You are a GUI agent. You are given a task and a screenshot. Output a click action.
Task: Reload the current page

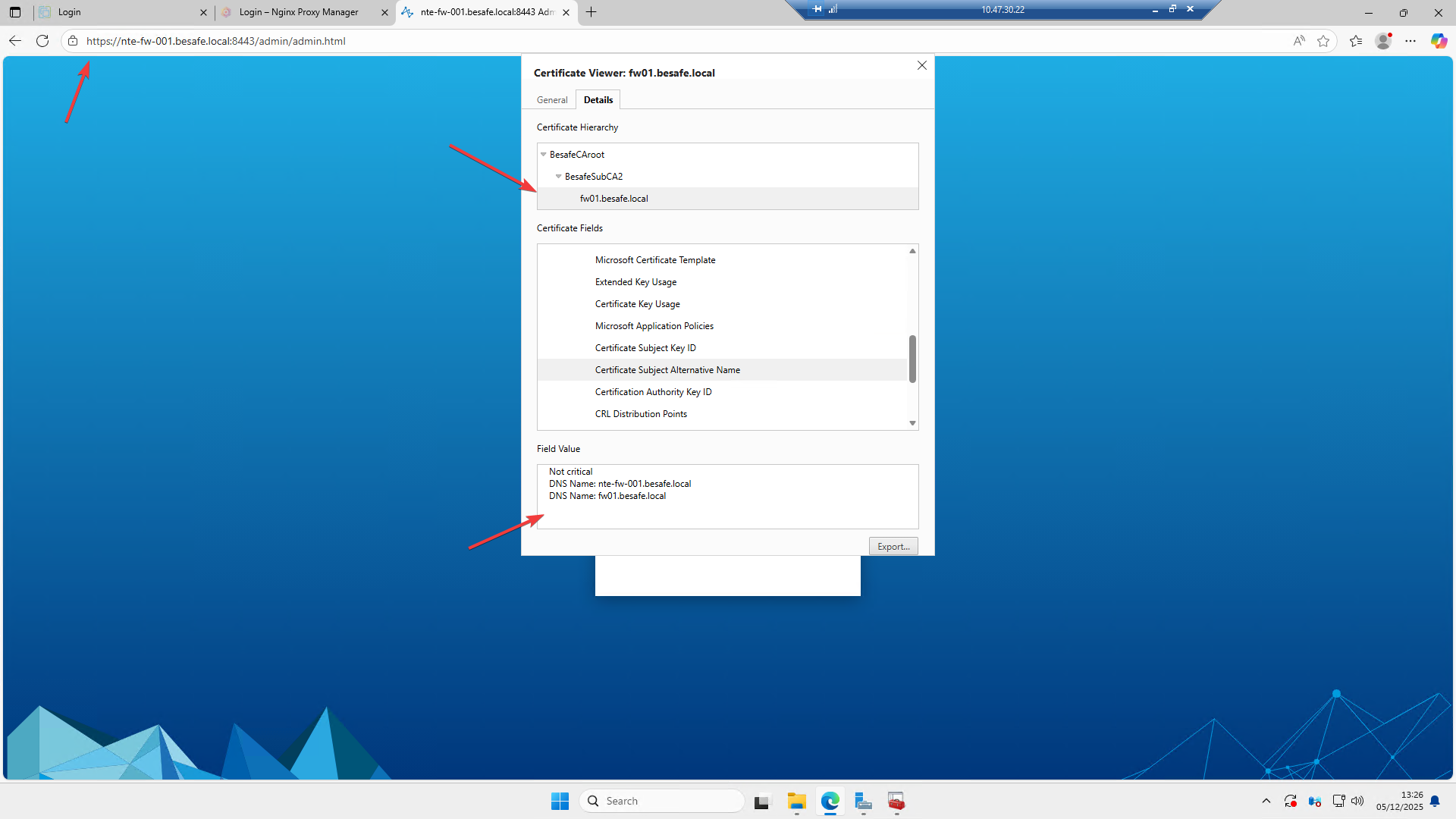click(x=42, y=41)
